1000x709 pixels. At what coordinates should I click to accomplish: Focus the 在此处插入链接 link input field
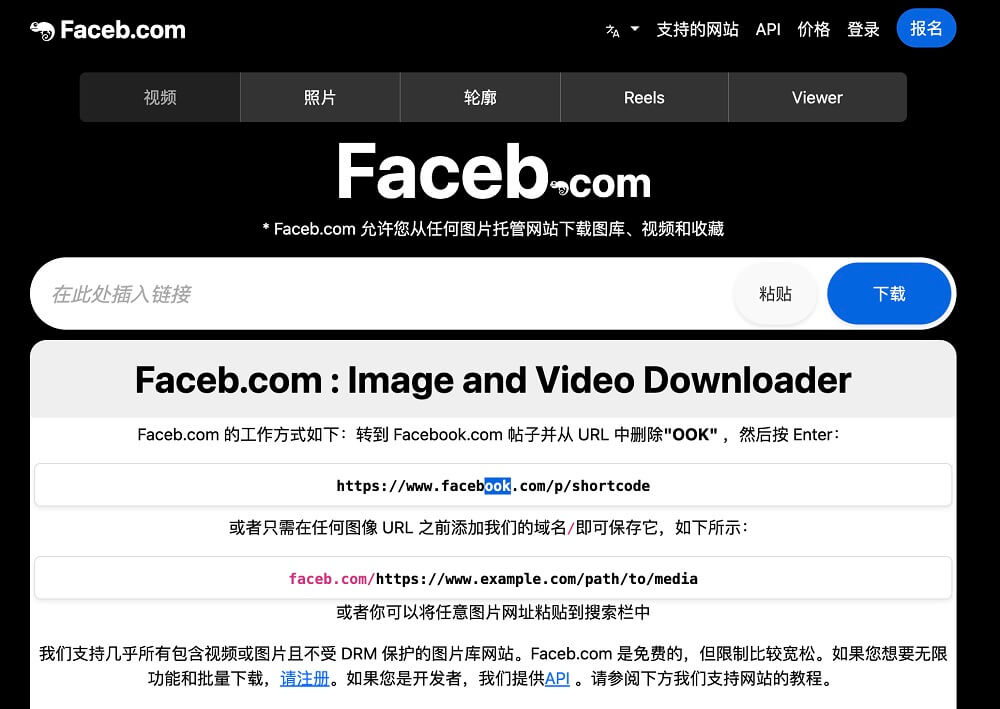coord(383,294)
